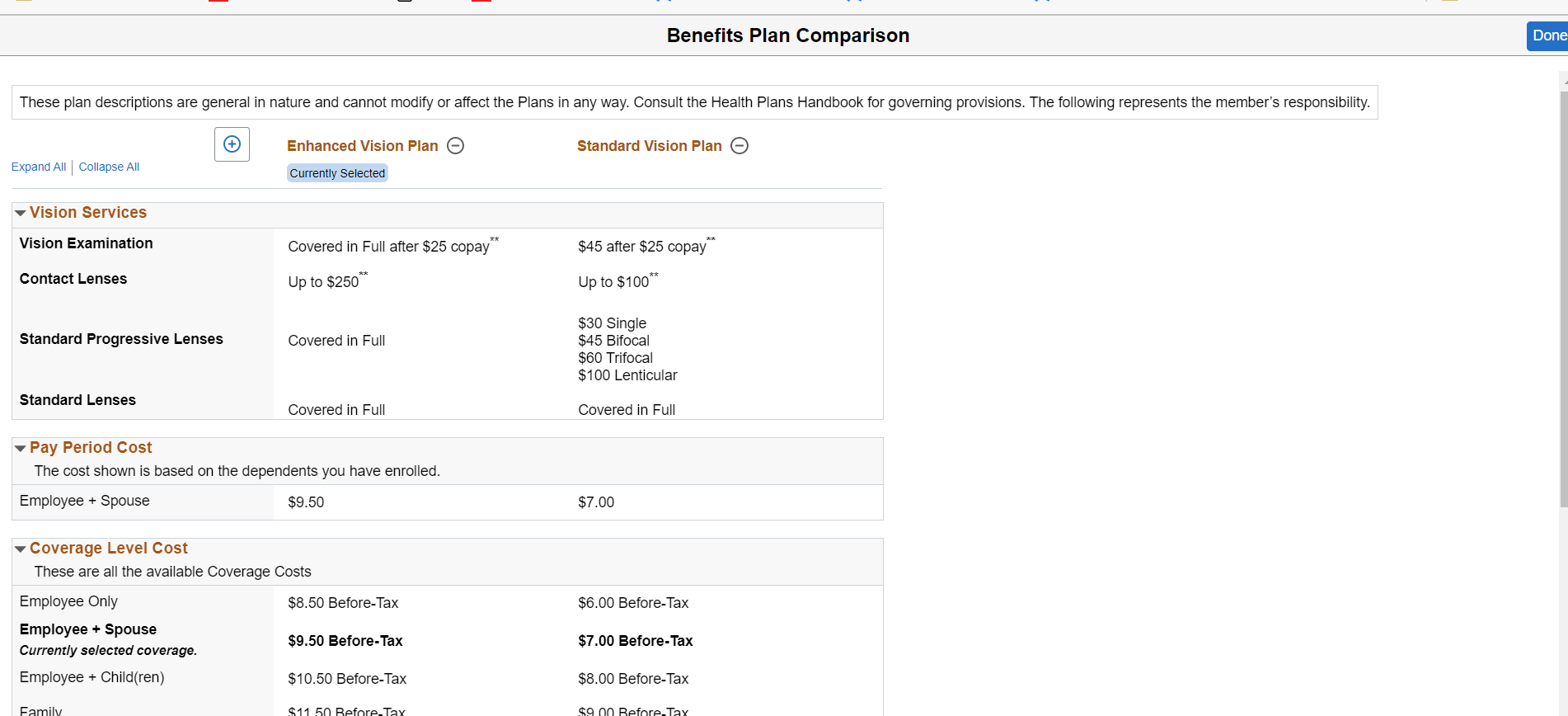Viewport: 1568px width, 716px height.
Task: Select the Employee + Child(ren) coverage row
Action: [x=92, y=677]
